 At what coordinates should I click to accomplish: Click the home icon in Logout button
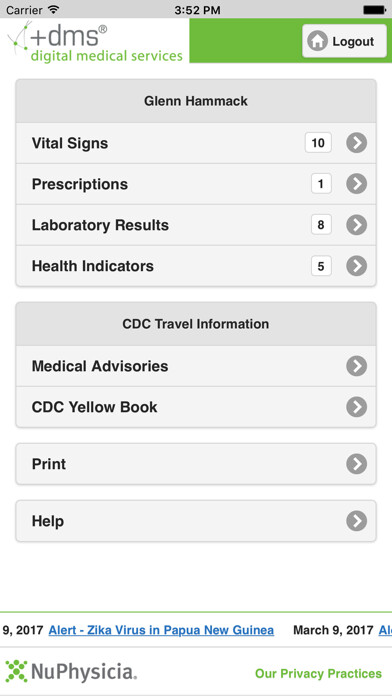317,41
